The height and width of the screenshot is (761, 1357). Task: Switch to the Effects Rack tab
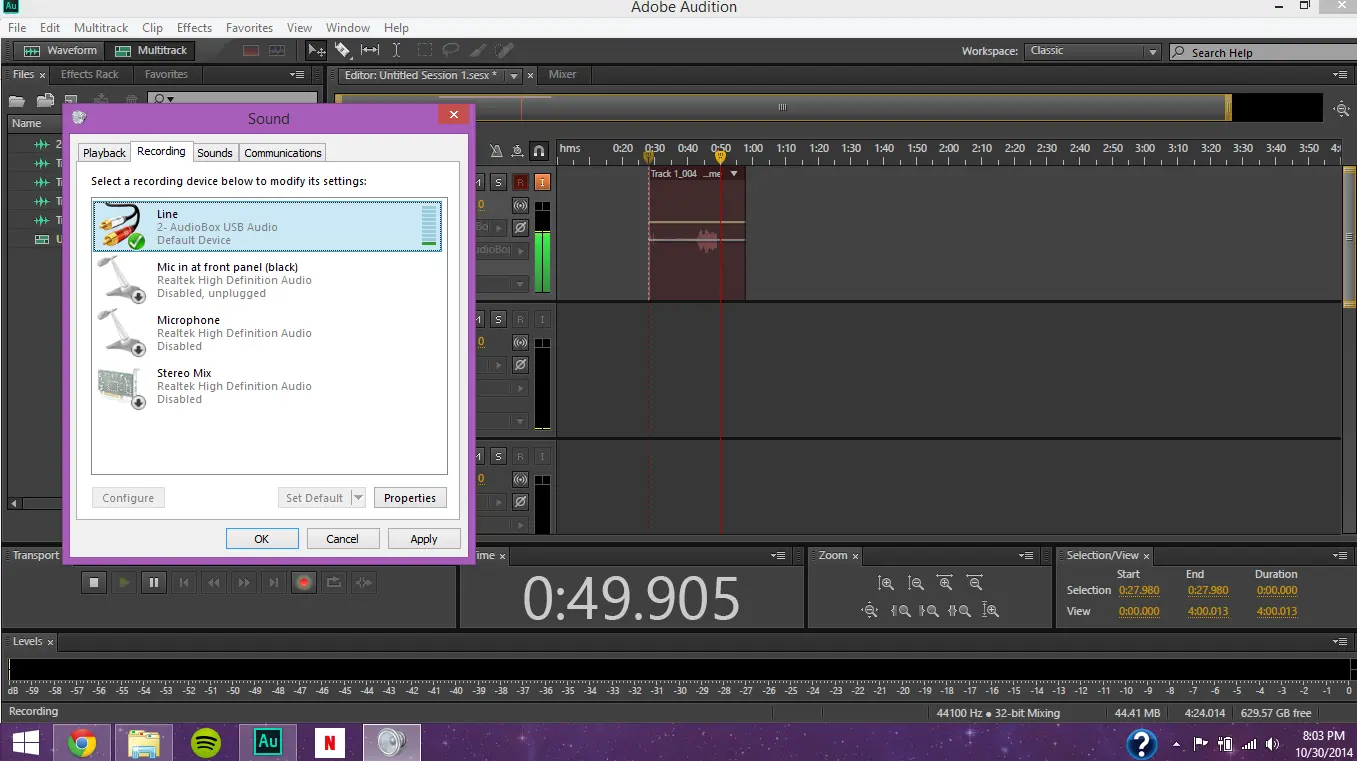point(90,74)
